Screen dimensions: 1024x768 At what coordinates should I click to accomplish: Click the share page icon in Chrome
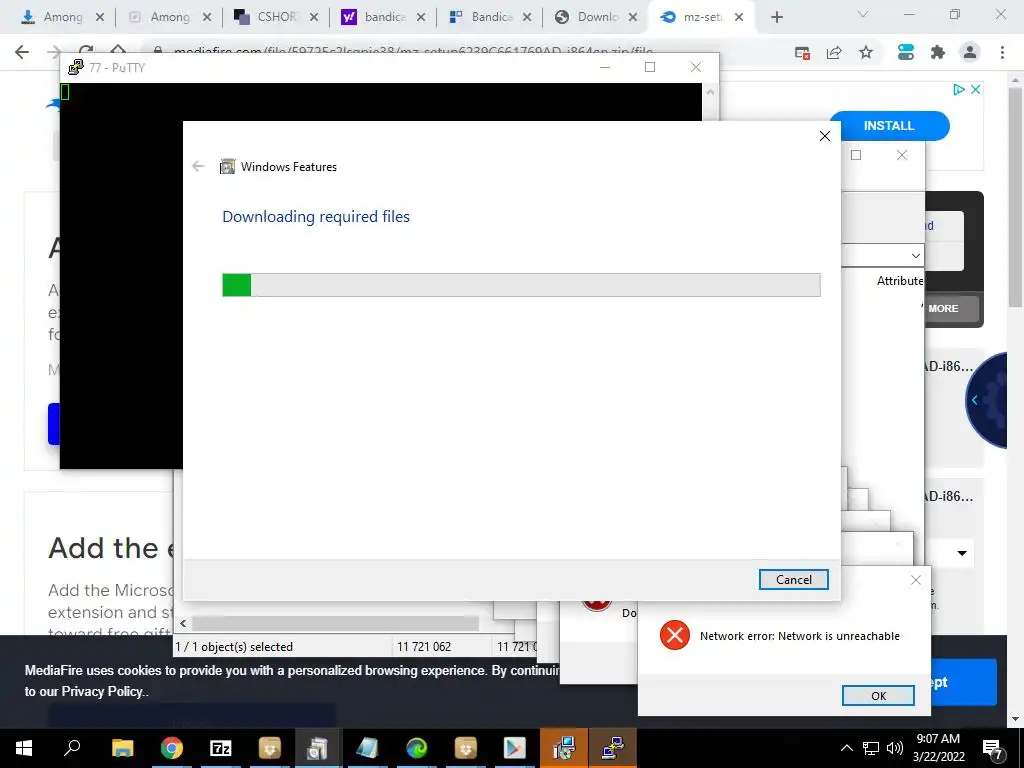[834, 53]
